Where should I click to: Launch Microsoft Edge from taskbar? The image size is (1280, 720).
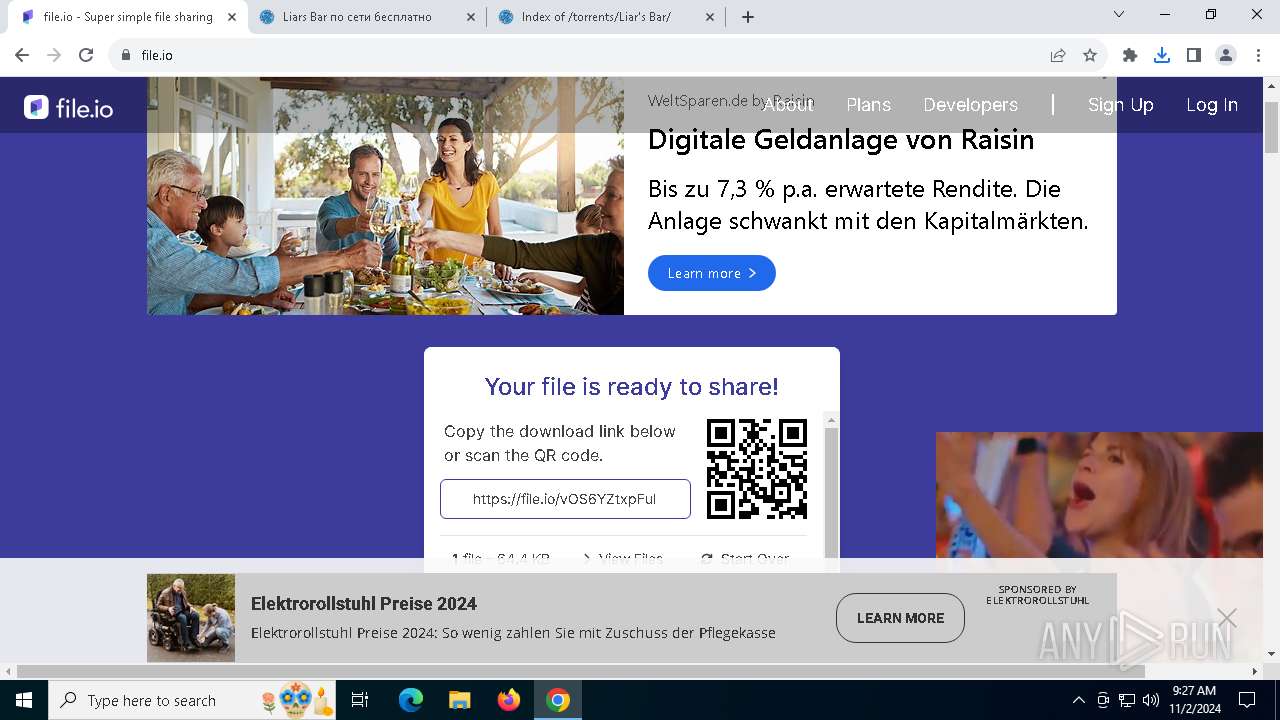click(411, 700)
